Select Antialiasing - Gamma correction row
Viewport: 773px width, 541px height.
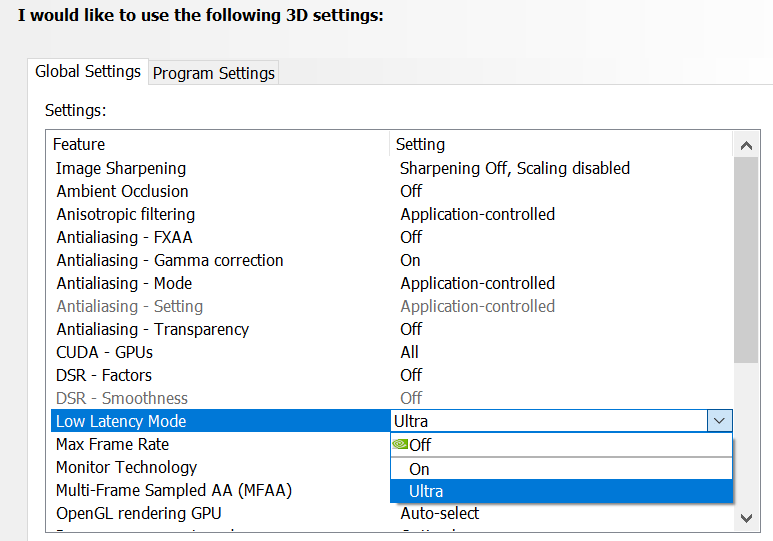[x=170, y=260]
